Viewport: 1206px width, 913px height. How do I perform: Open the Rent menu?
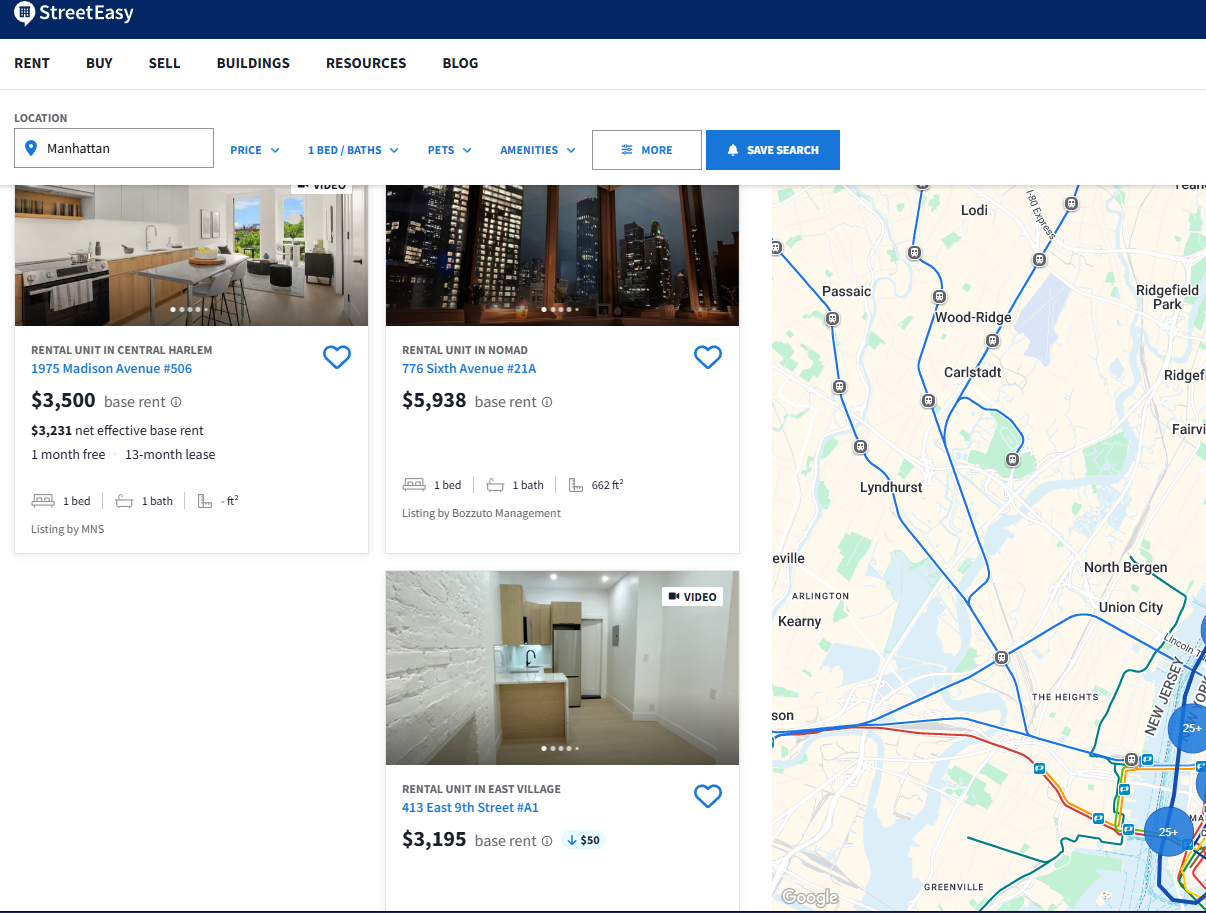(x=32, y=63)
